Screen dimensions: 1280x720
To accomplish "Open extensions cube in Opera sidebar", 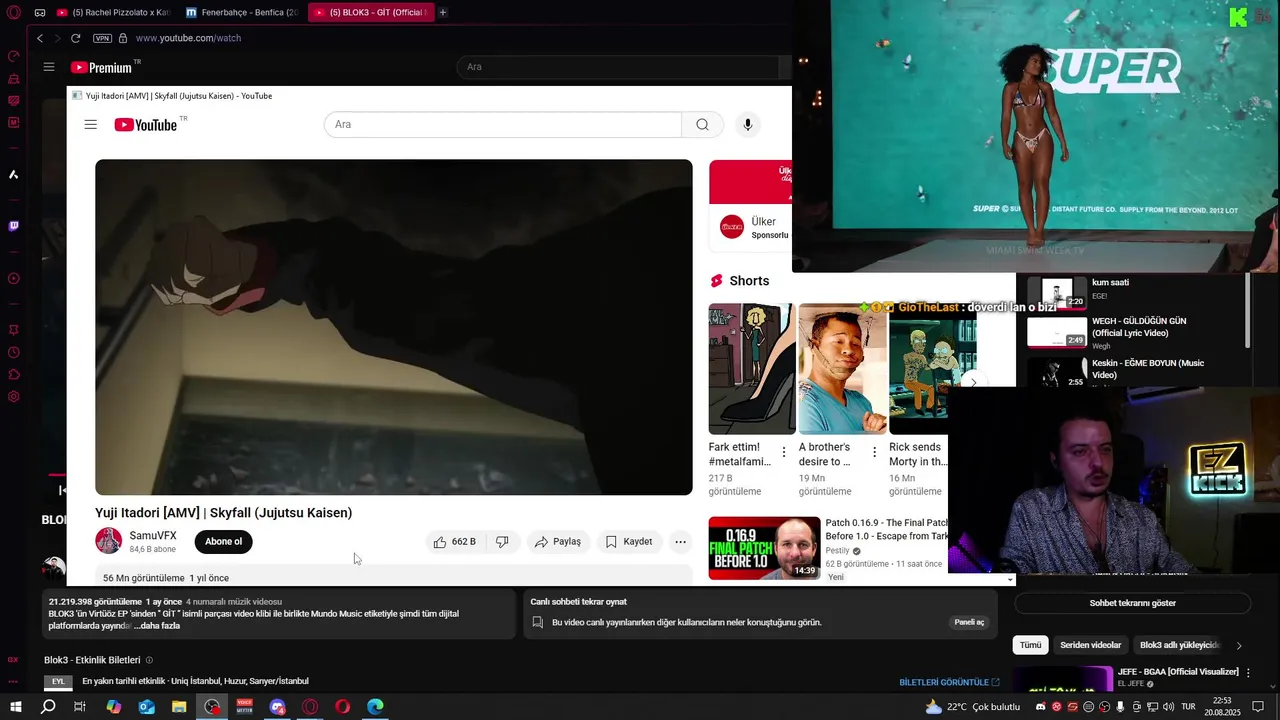I will [14, 375].
